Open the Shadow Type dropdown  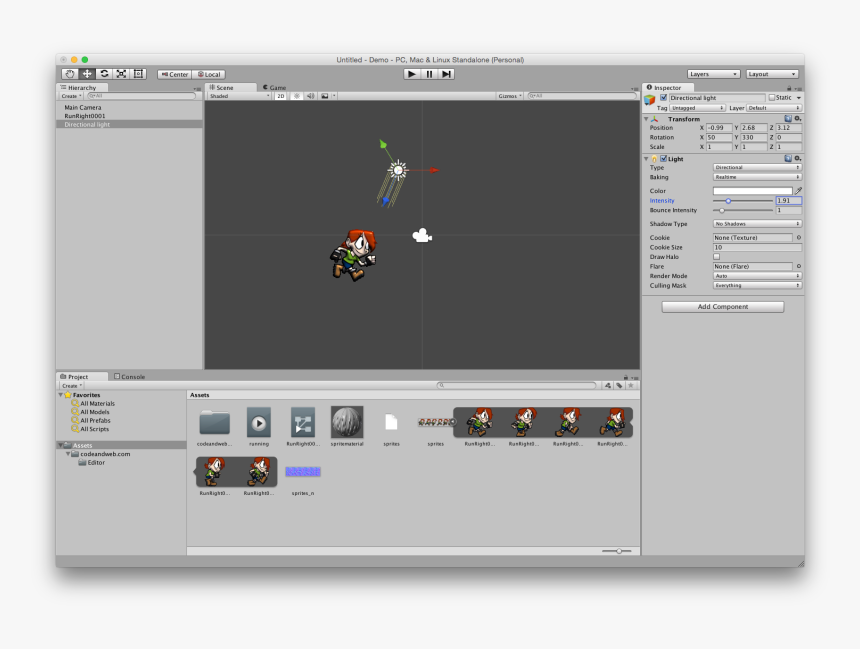click(757, 224)
